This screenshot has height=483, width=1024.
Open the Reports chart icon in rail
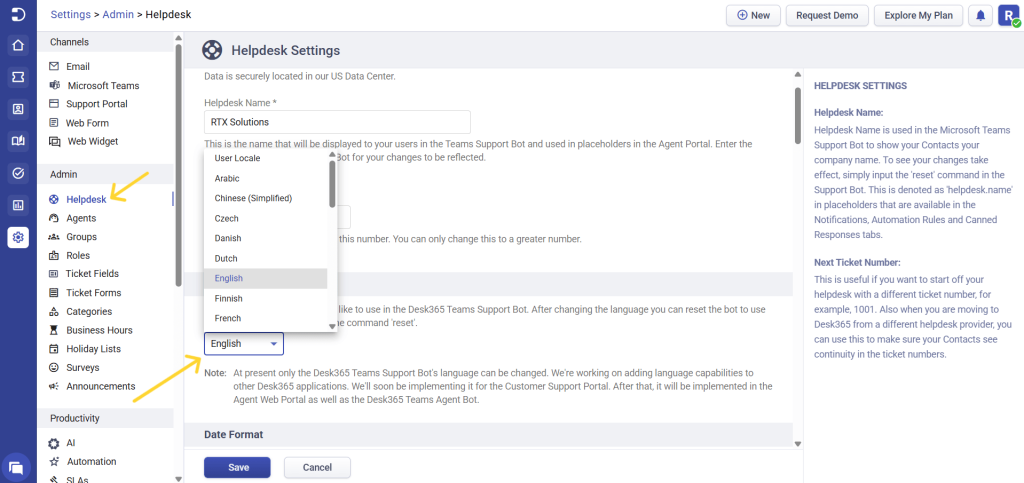click(x=18, y=205)
